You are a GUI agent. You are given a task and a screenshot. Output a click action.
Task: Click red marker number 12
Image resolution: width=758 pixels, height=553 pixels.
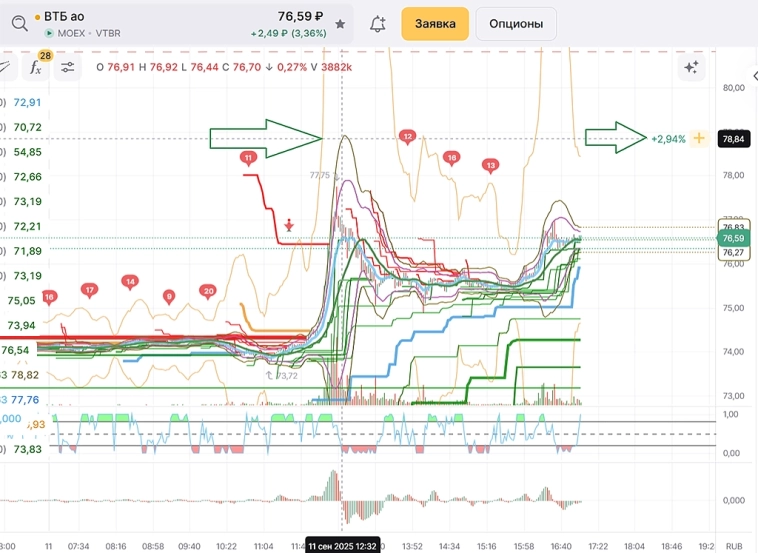[x=407, y=136]
